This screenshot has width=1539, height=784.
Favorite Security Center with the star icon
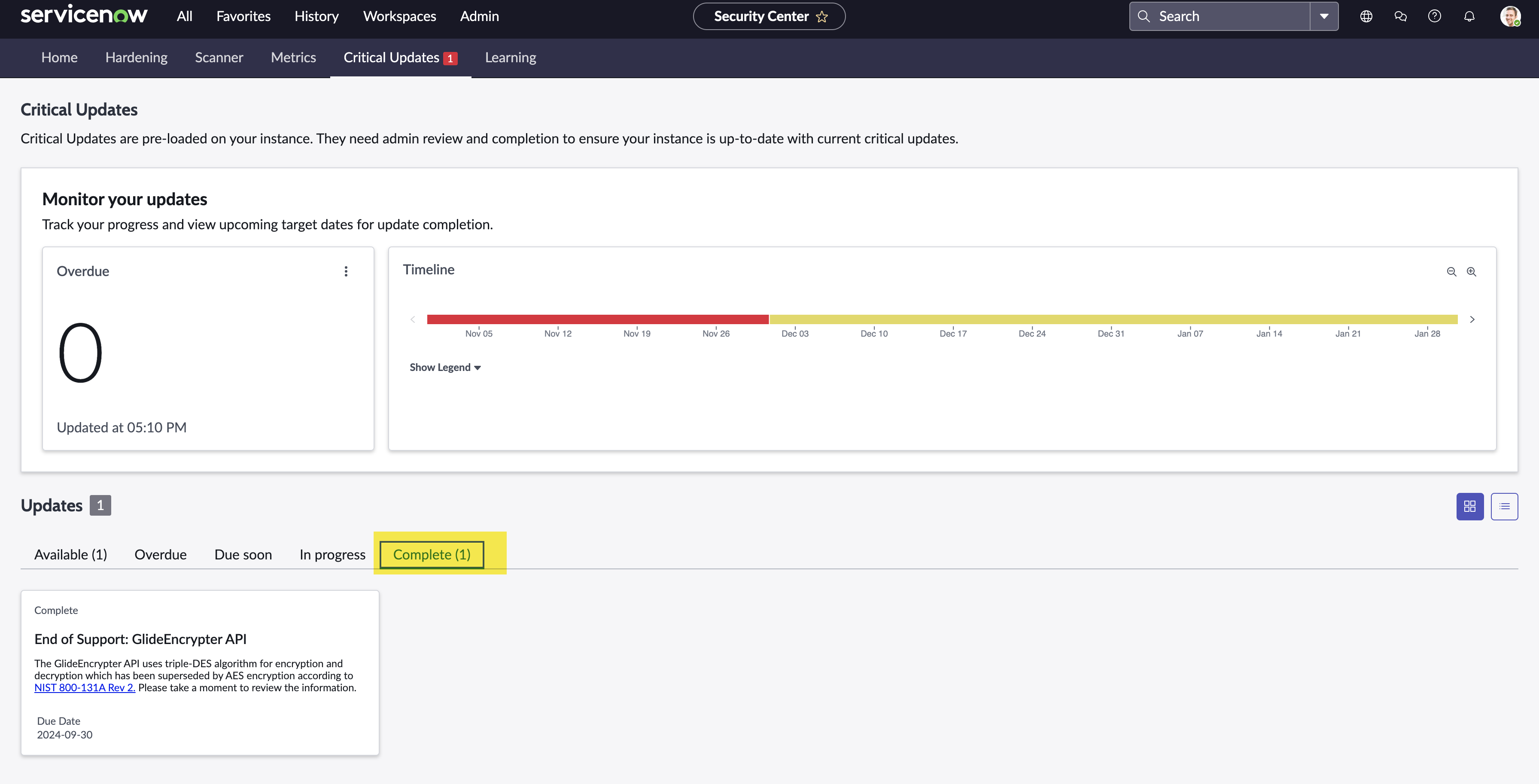pos(822,17)
